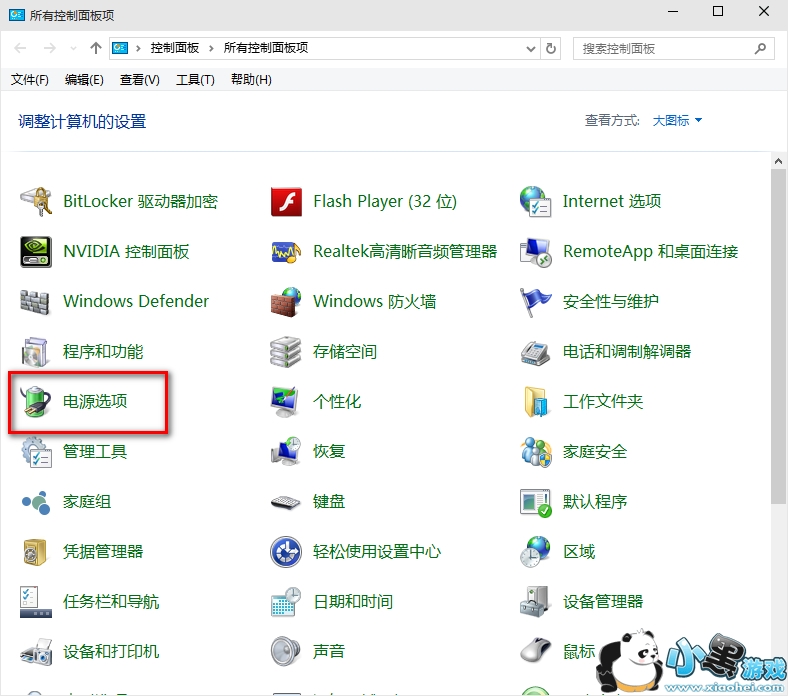Click the 搜索控制面板 search field
Image resolution: width=788 pixels, height=696 pixels.
point(673,49)
